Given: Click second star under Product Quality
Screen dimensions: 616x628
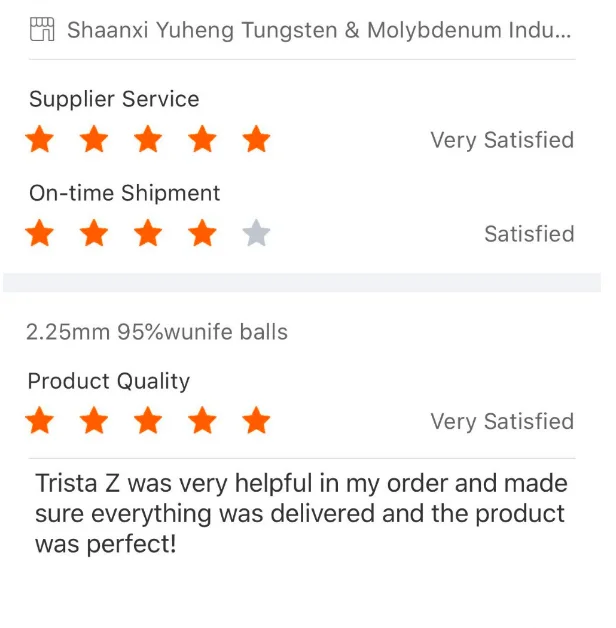Looking at the screenshot, I should click(94, 421).
